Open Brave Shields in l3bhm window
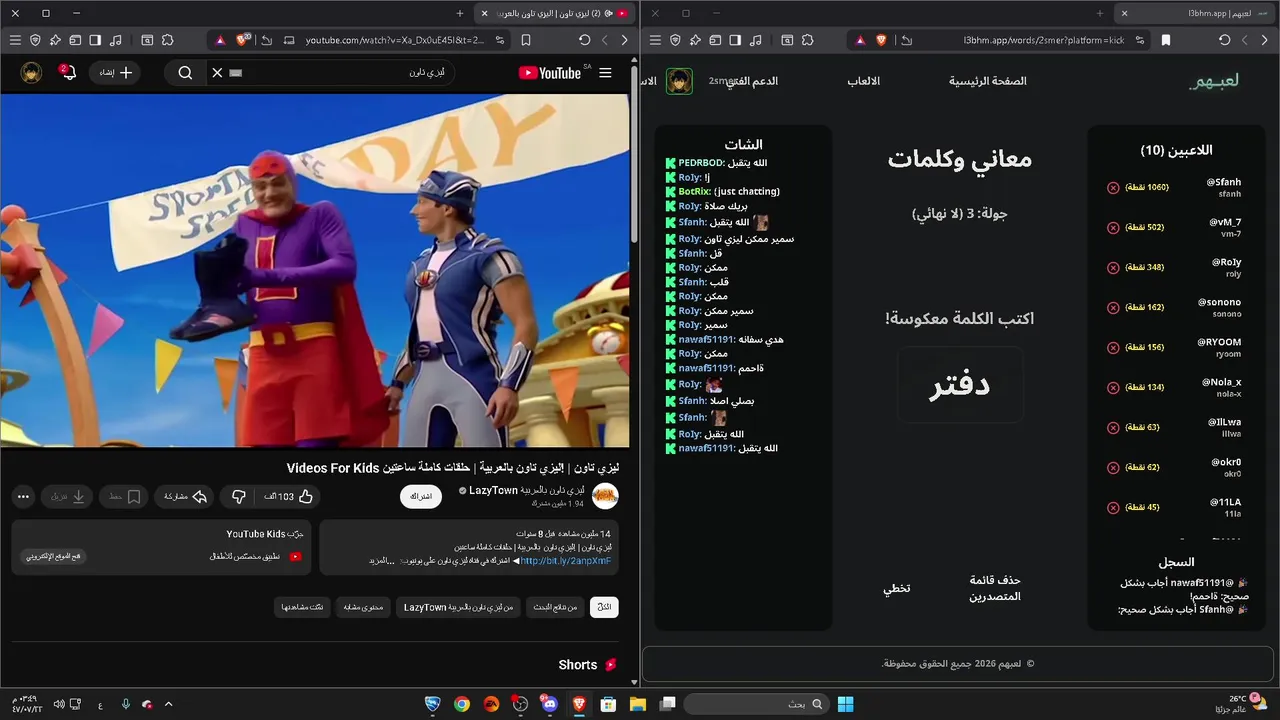1280x720 pixels. pos(881,40)
